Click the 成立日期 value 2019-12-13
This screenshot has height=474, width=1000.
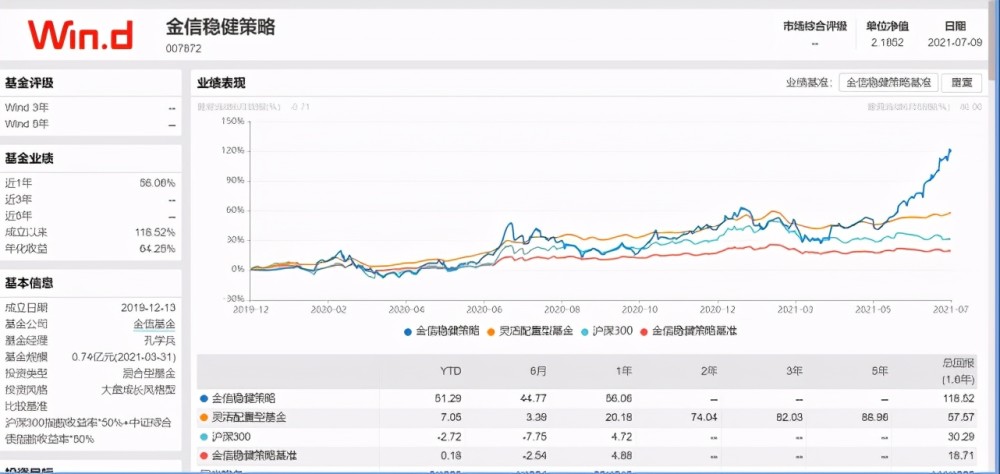(x=148, y=307)
